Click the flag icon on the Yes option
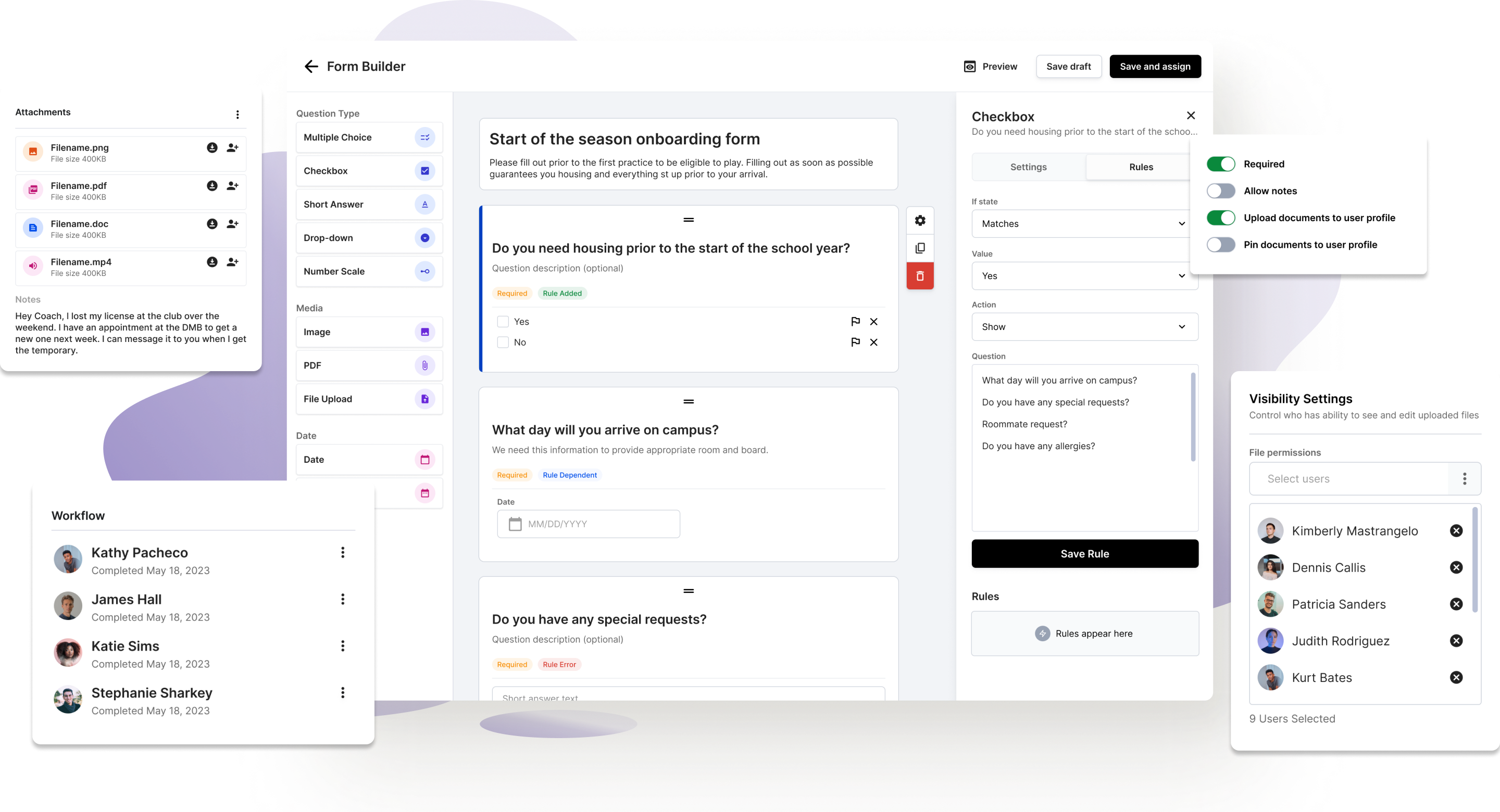Viewport: 1500px width, 812px height. (x=855, y=321)
